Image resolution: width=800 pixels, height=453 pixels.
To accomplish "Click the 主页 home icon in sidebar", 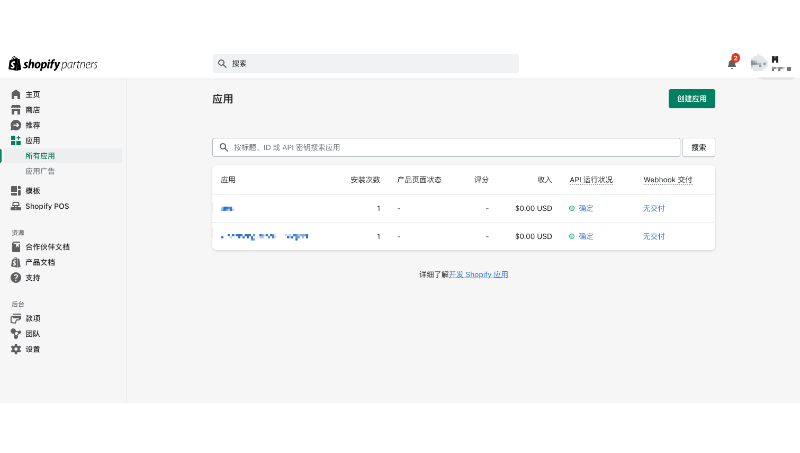I will (x=16, y=94).
